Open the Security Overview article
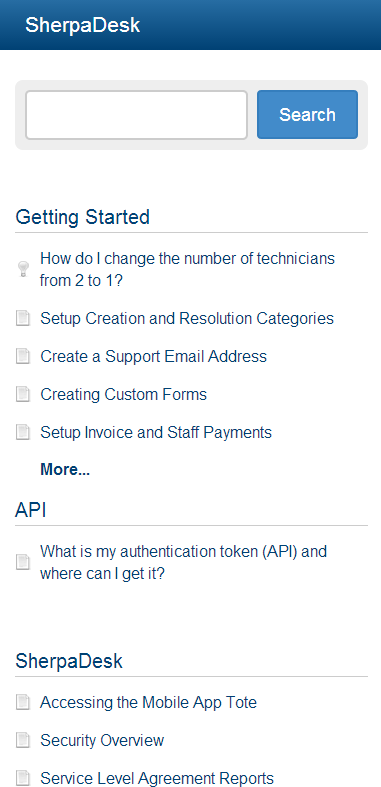 [x=102, y=740]
